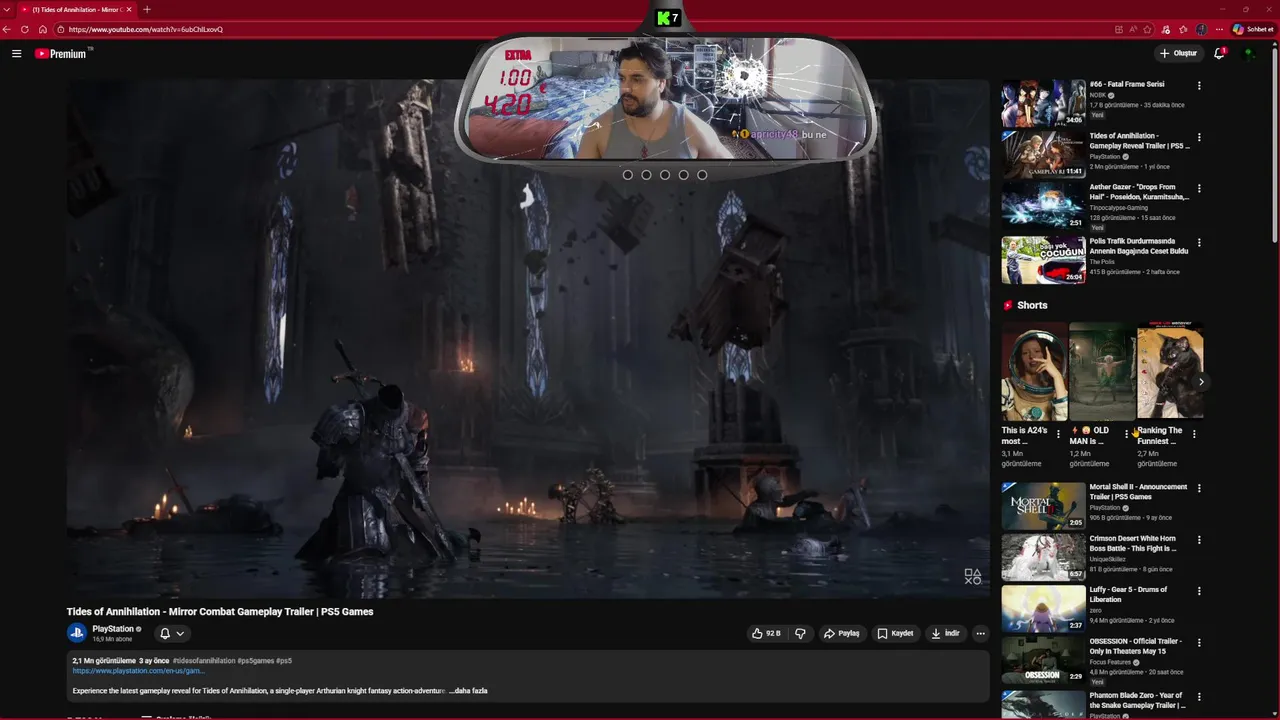Image resolution: width=1280 pixels, height=720 pixels.
Task: Open options for Aether Gazer video
Action: 1199,188
